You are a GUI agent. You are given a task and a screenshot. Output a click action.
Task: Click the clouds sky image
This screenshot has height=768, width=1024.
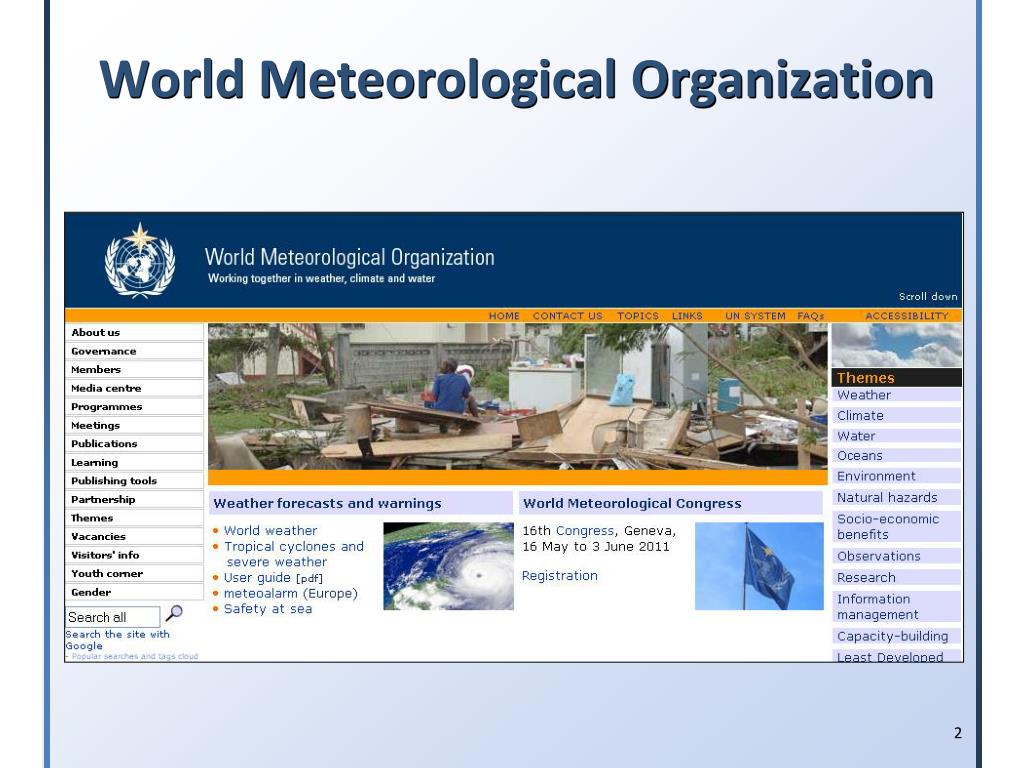897,345
